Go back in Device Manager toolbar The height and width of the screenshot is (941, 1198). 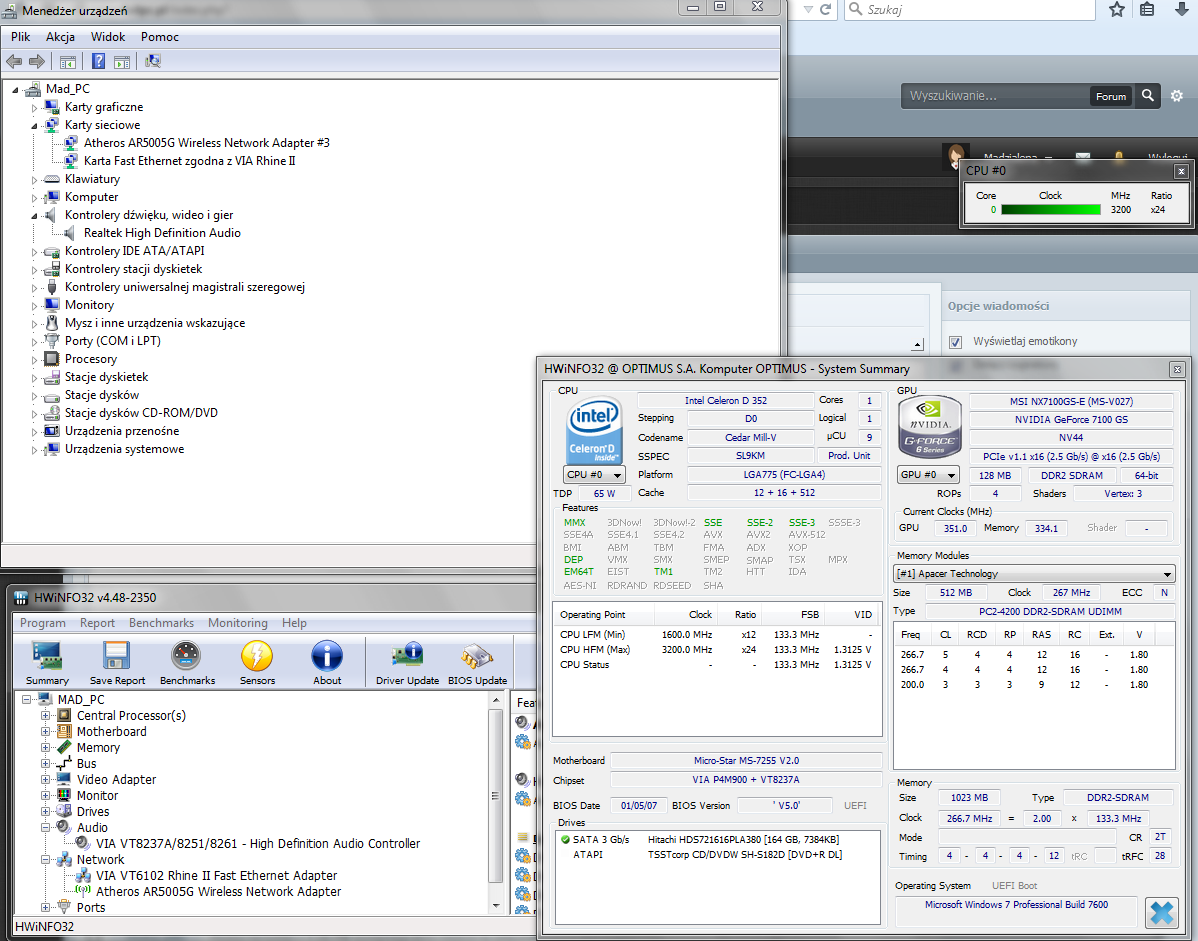coord(14,61)
